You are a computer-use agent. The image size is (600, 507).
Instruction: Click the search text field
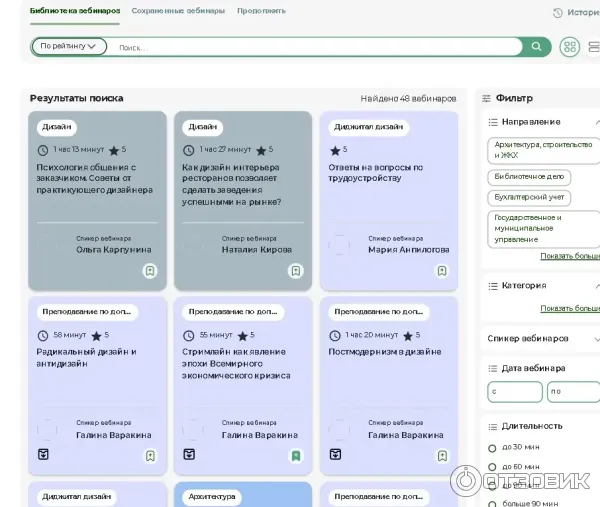click(314, 47)
